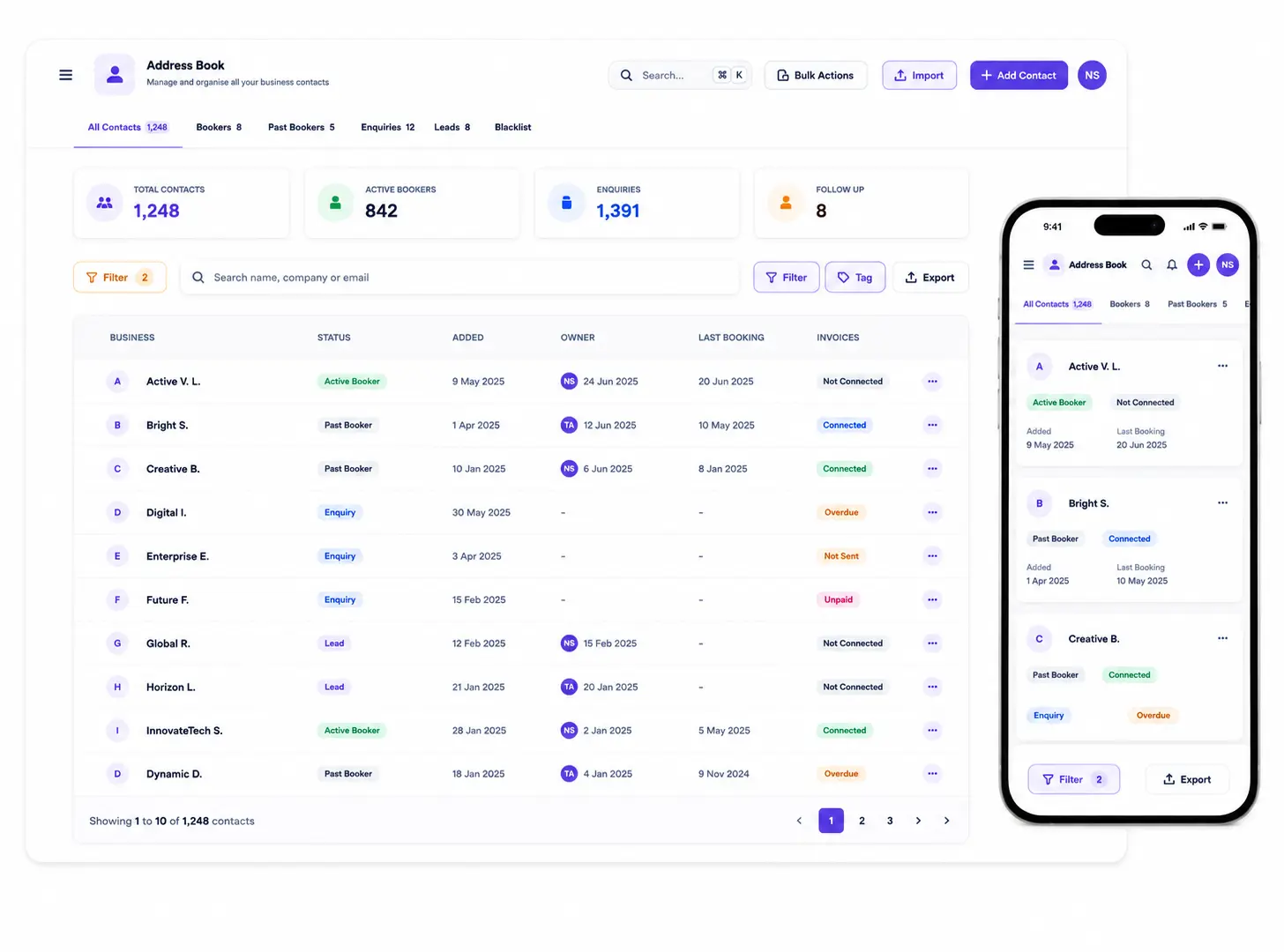Tap the notification bell on the phone
The width and height of the screenshot is (1284, 952).
click(1172, 264)
